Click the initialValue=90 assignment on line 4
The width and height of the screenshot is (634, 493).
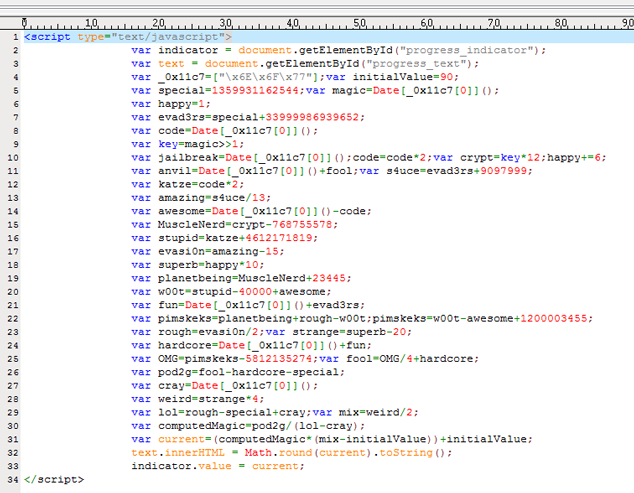pos(402,77)
